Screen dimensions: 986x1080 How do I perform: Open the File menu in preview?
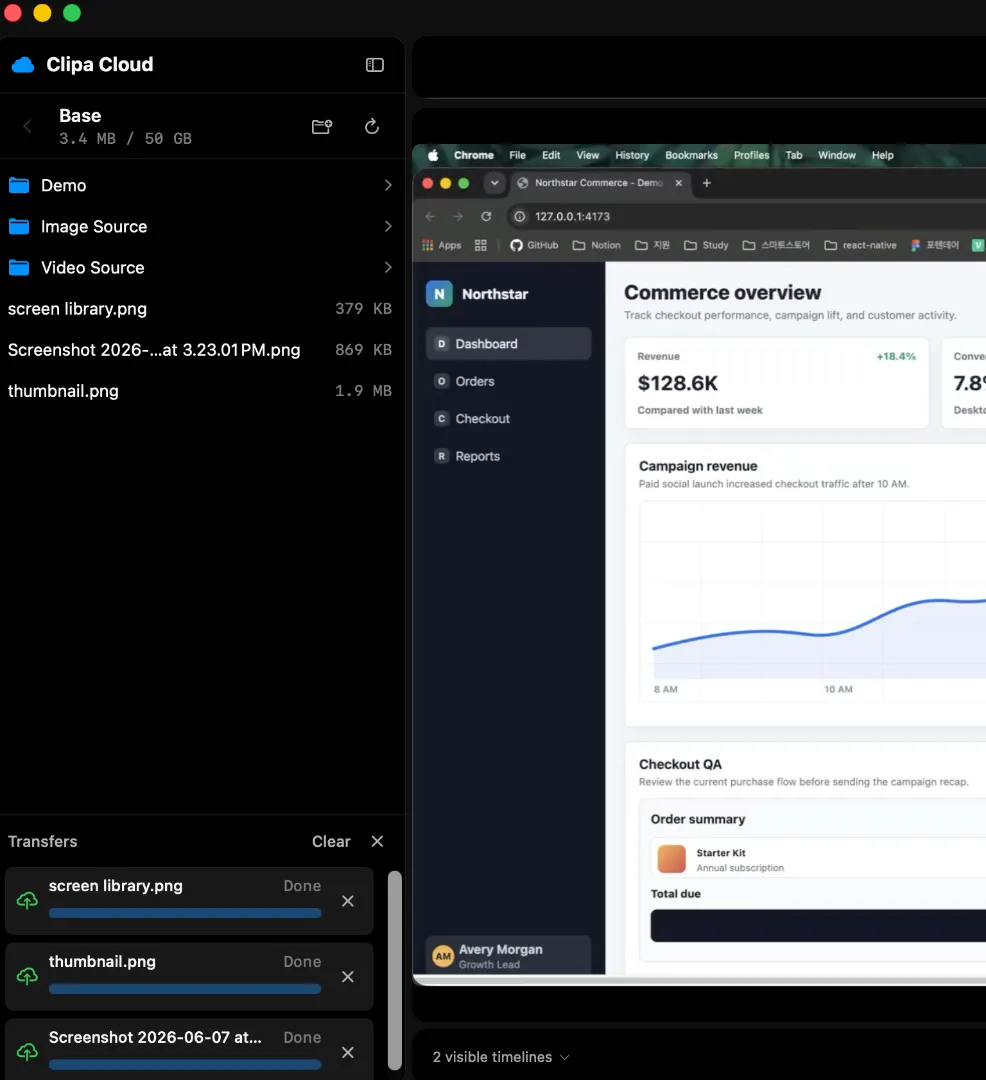point(517,156)
